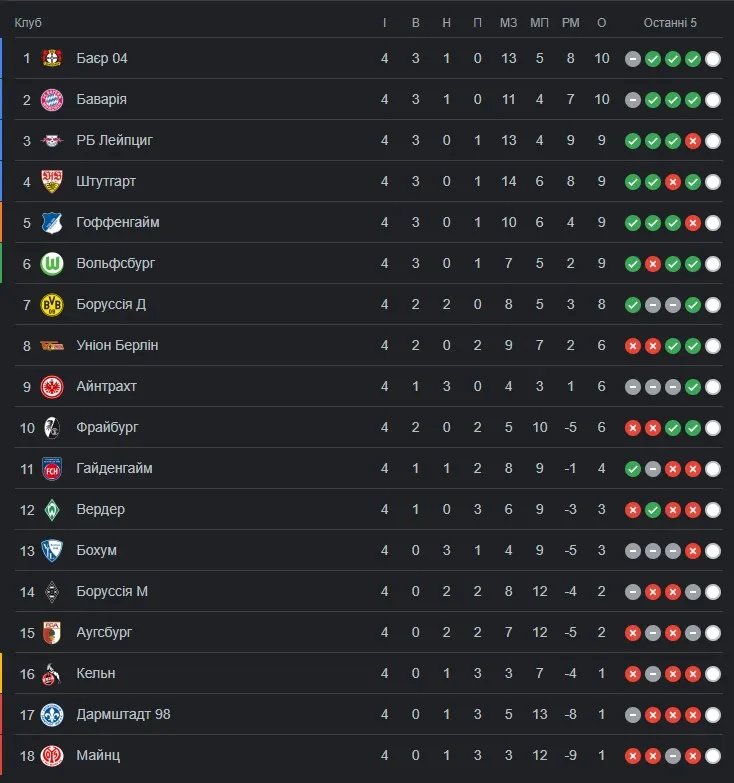Click the Eintracht eagle crest
734x783 pixels.
click(x=52, y=386)
